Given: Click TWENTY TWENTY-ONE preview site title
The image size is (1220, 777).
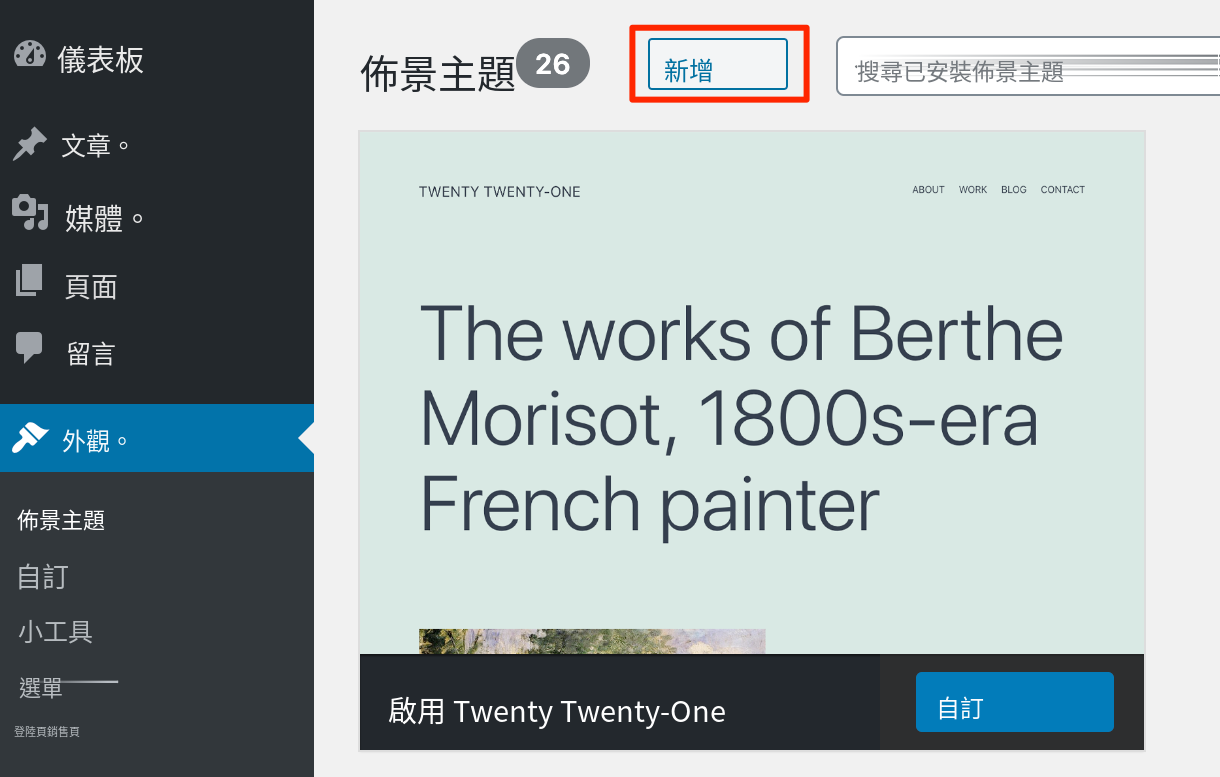Looking at the screenshot, I should 500,192.
